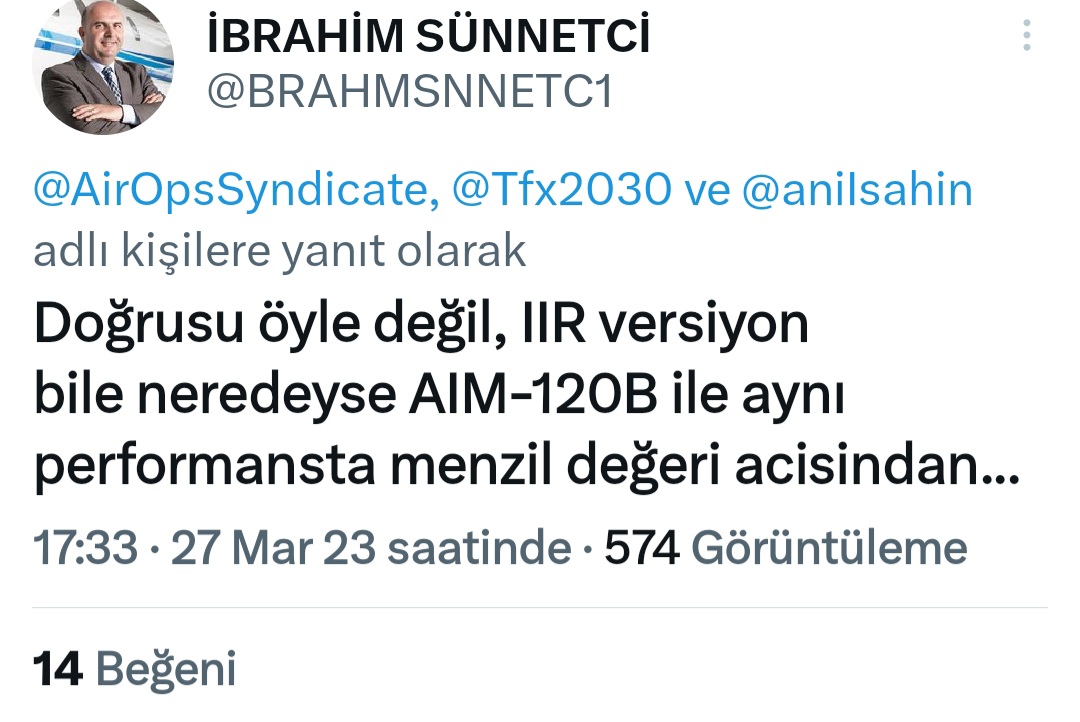Click the 574 view count number

642,548
